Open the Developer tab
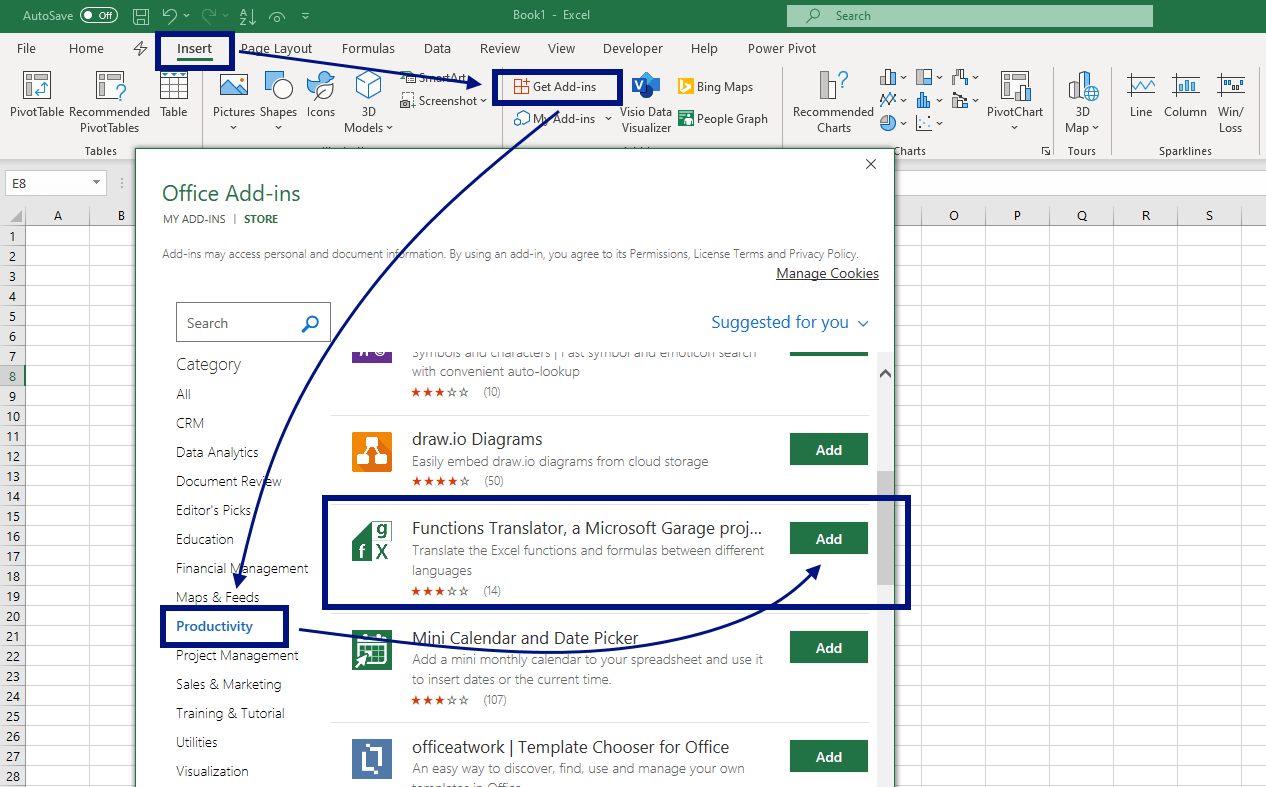 632,48
